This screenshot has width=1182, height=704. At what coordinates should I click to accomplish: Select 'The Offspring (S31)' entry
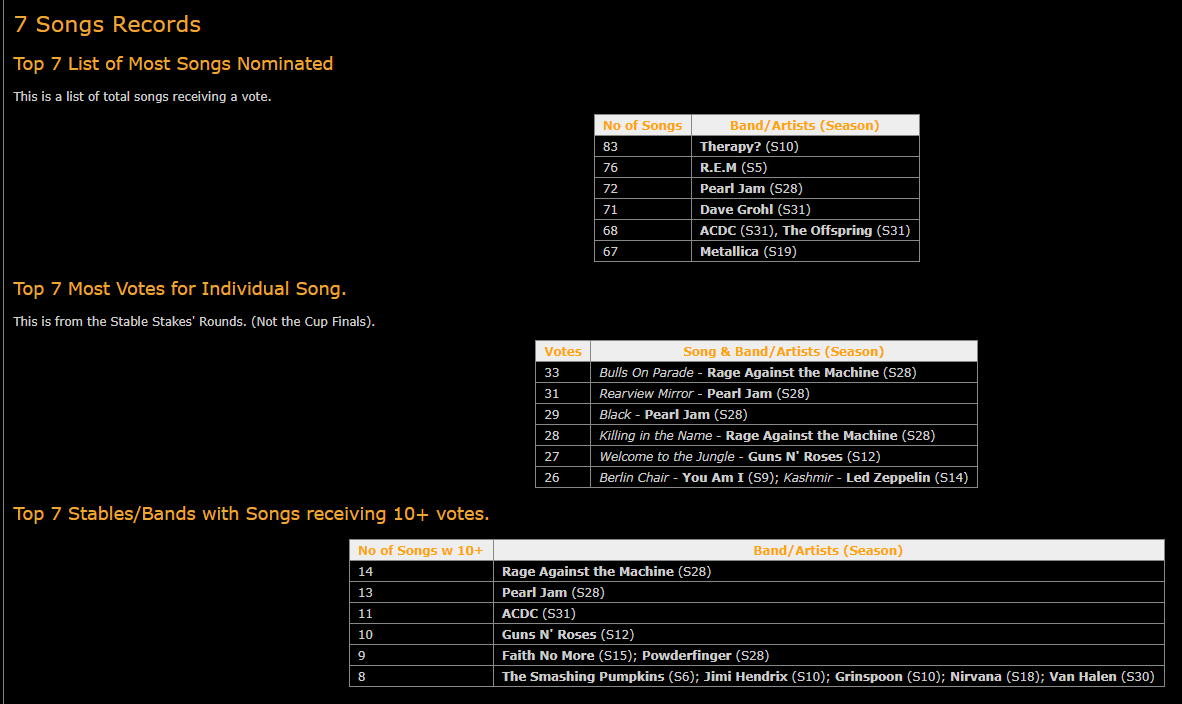[x=846, y=231]
